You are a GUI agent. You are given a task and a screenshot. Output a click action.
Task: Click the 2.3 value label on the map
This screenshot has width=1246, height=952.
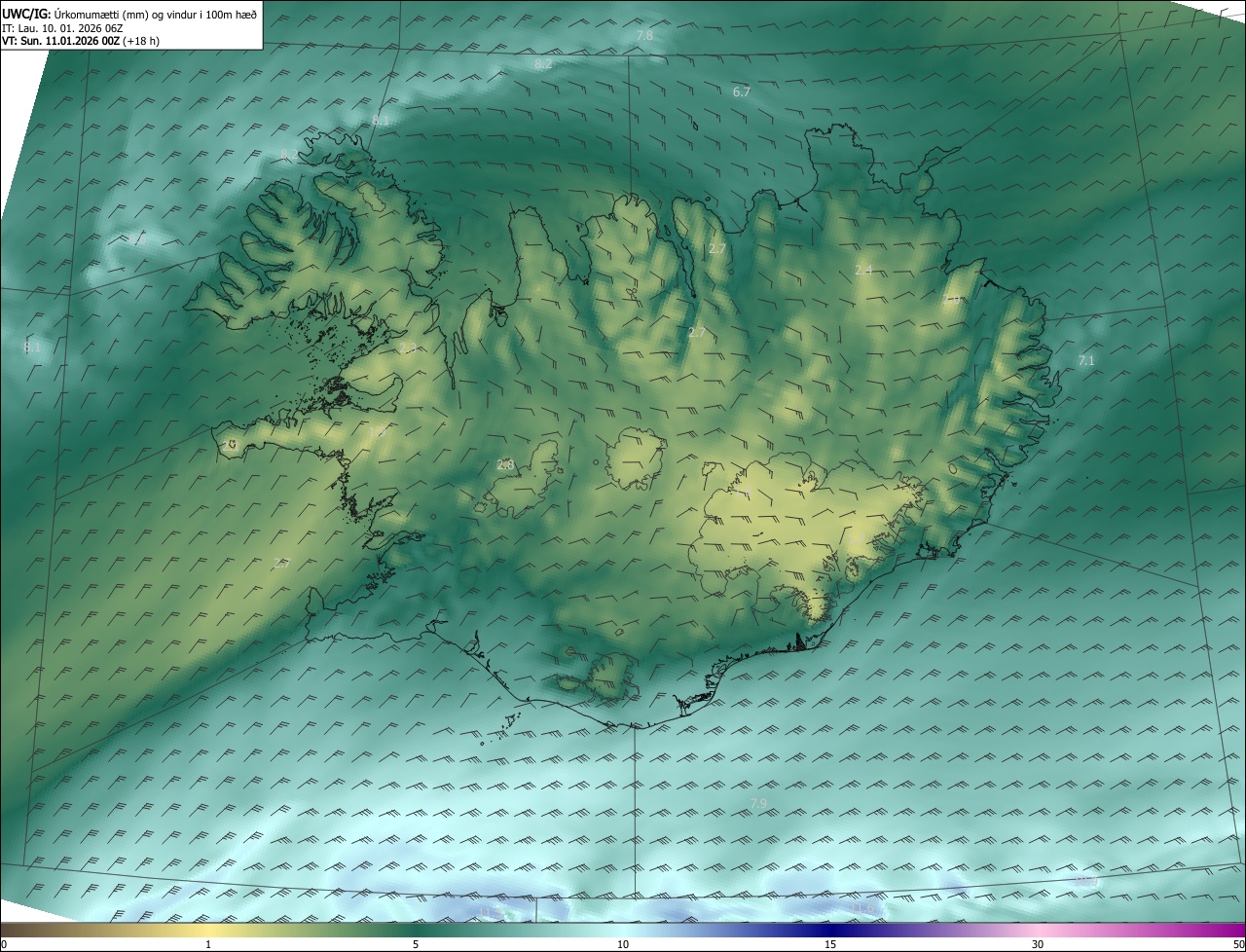pyautogui.click(x=407, y=348)
